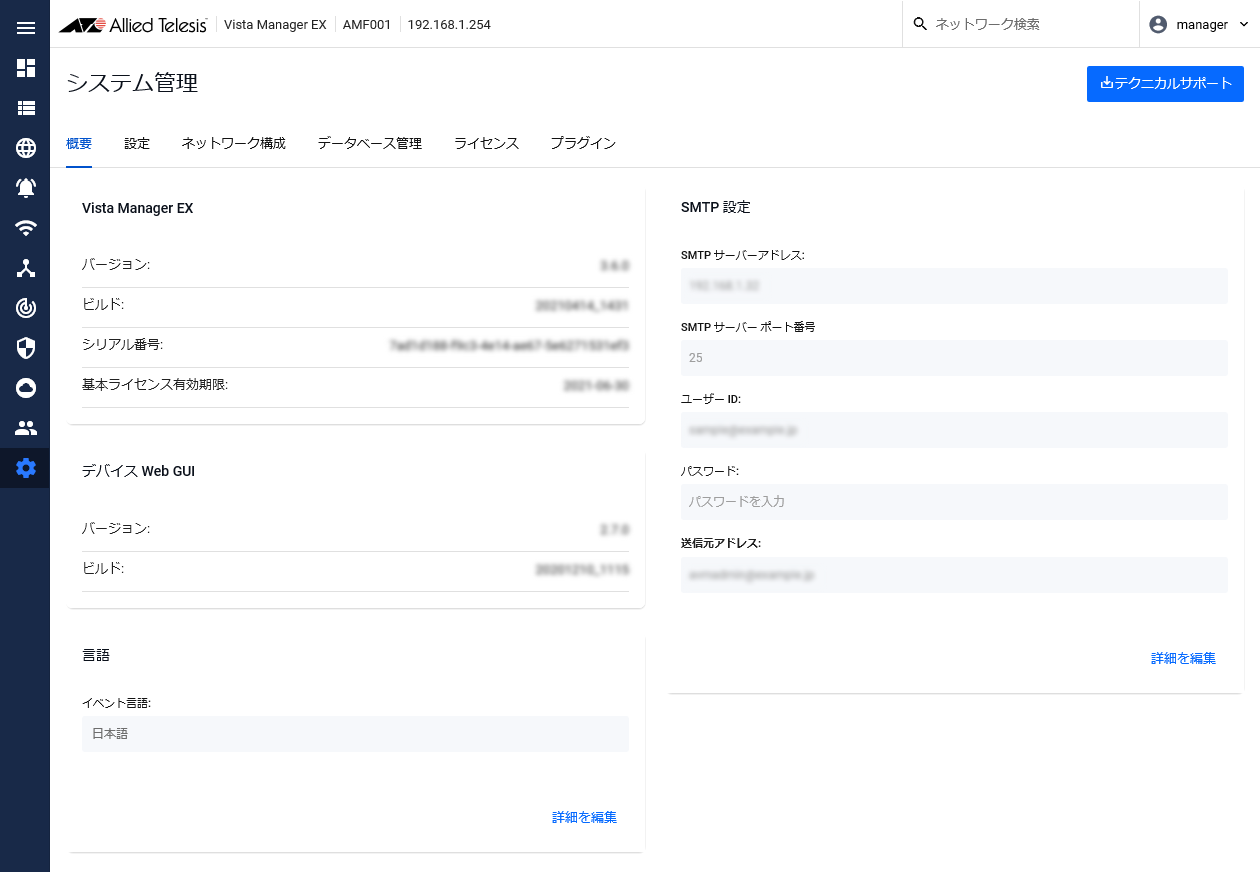Click the テクニカルサポート button

[1165, 84]
